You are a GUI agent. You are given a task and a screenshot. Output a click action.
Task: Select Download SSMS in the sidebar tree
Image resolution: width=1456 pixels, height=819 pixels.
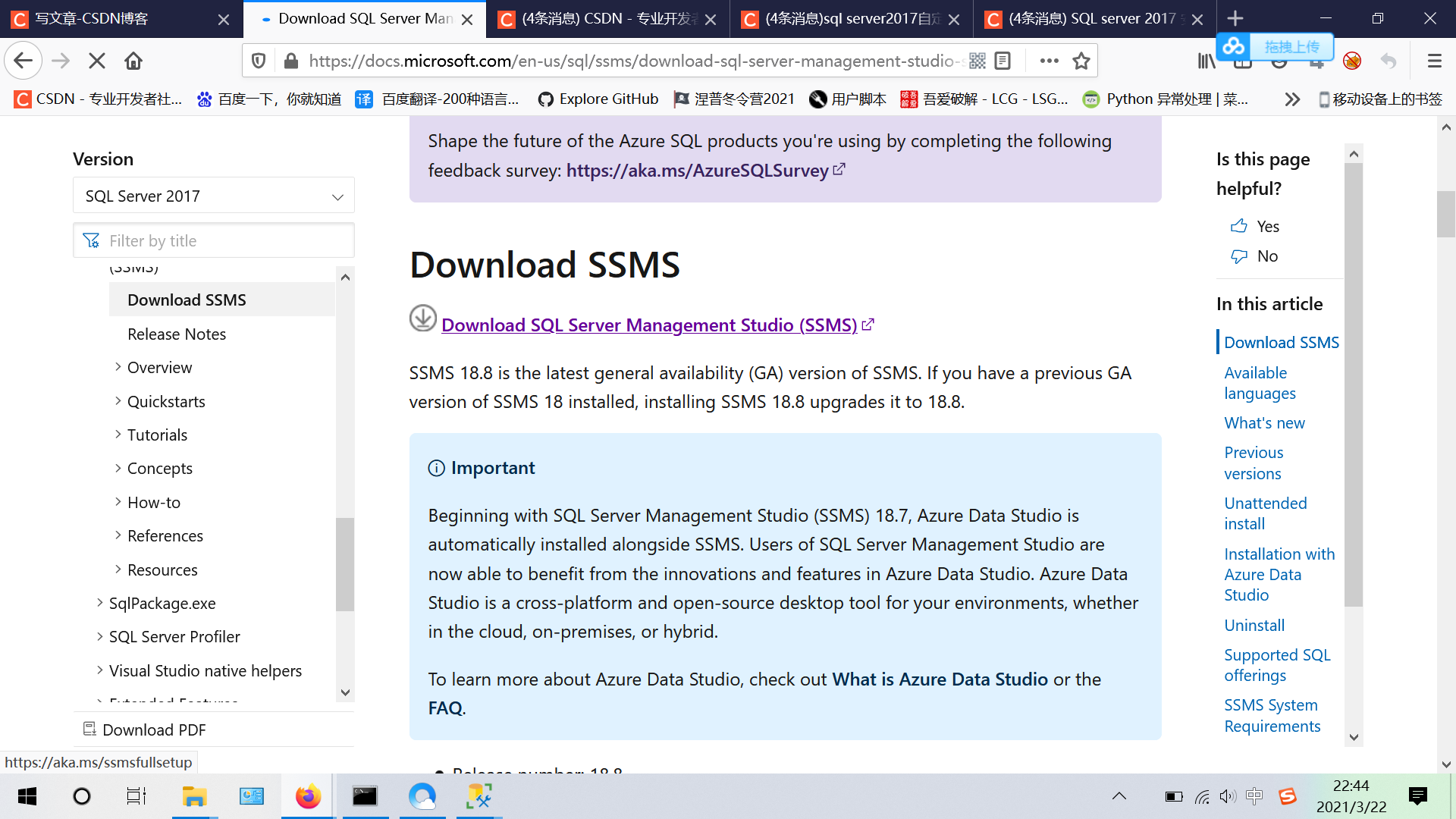pyautogui.click(x=187, y=300)
